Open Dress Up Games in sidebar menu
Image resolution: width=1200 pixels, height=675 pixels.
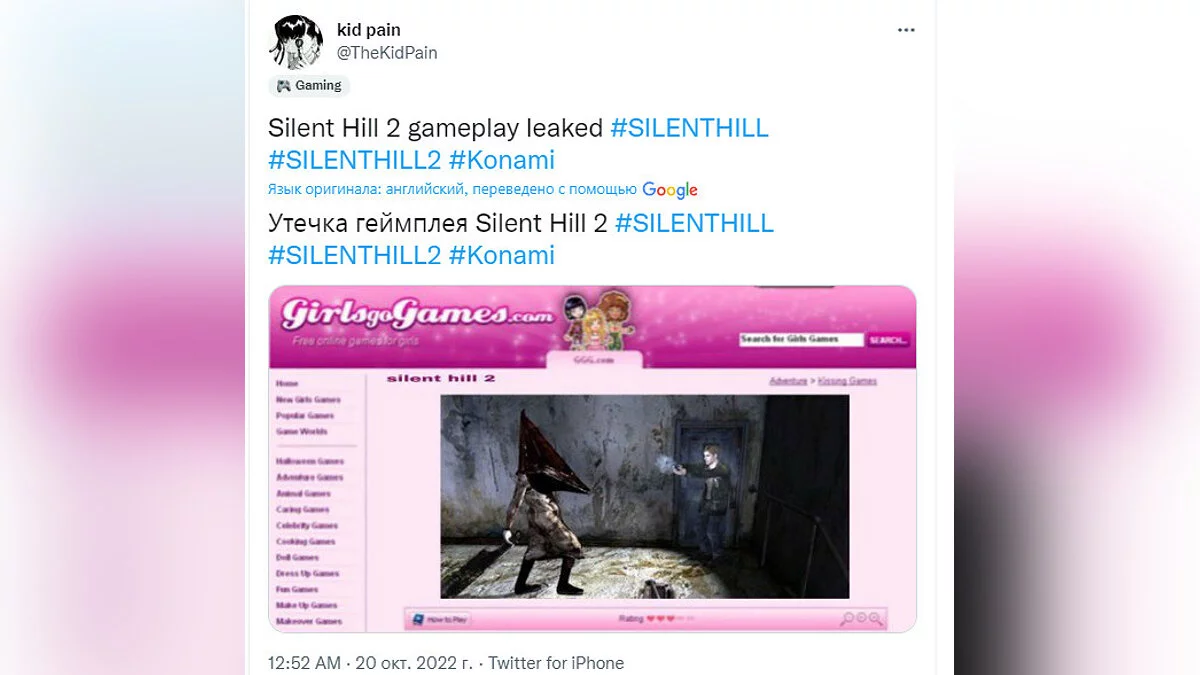[308, 574]
